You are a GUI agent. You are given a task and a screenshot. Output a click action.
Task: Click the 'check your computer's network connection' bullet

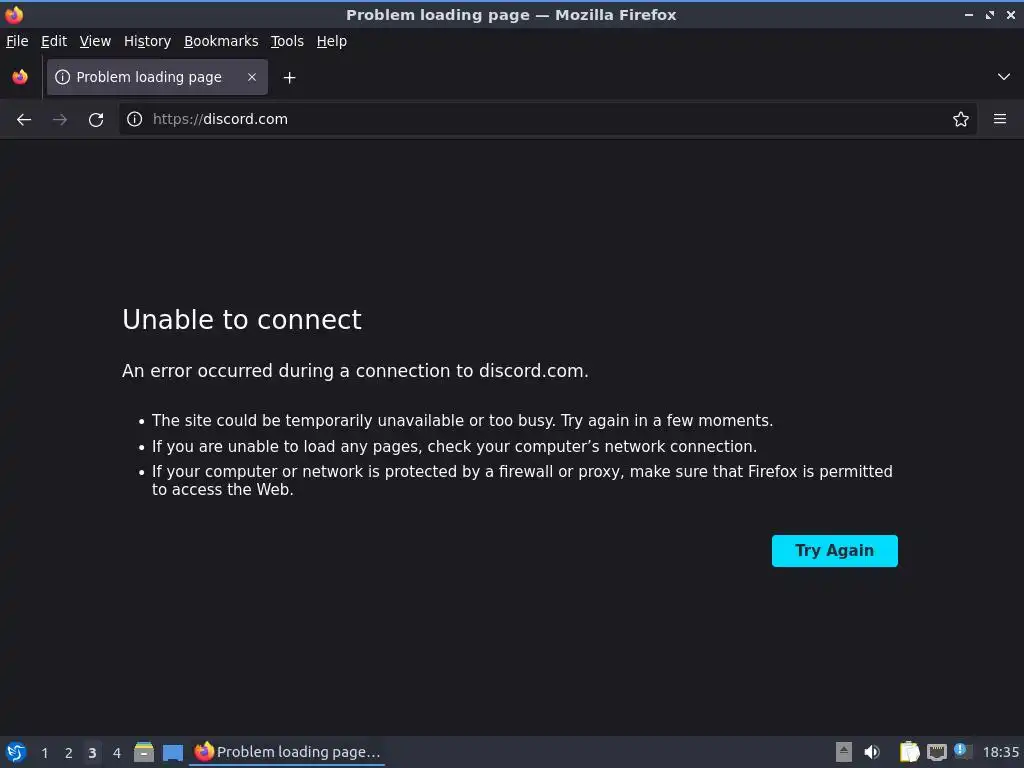click(455, 447)
